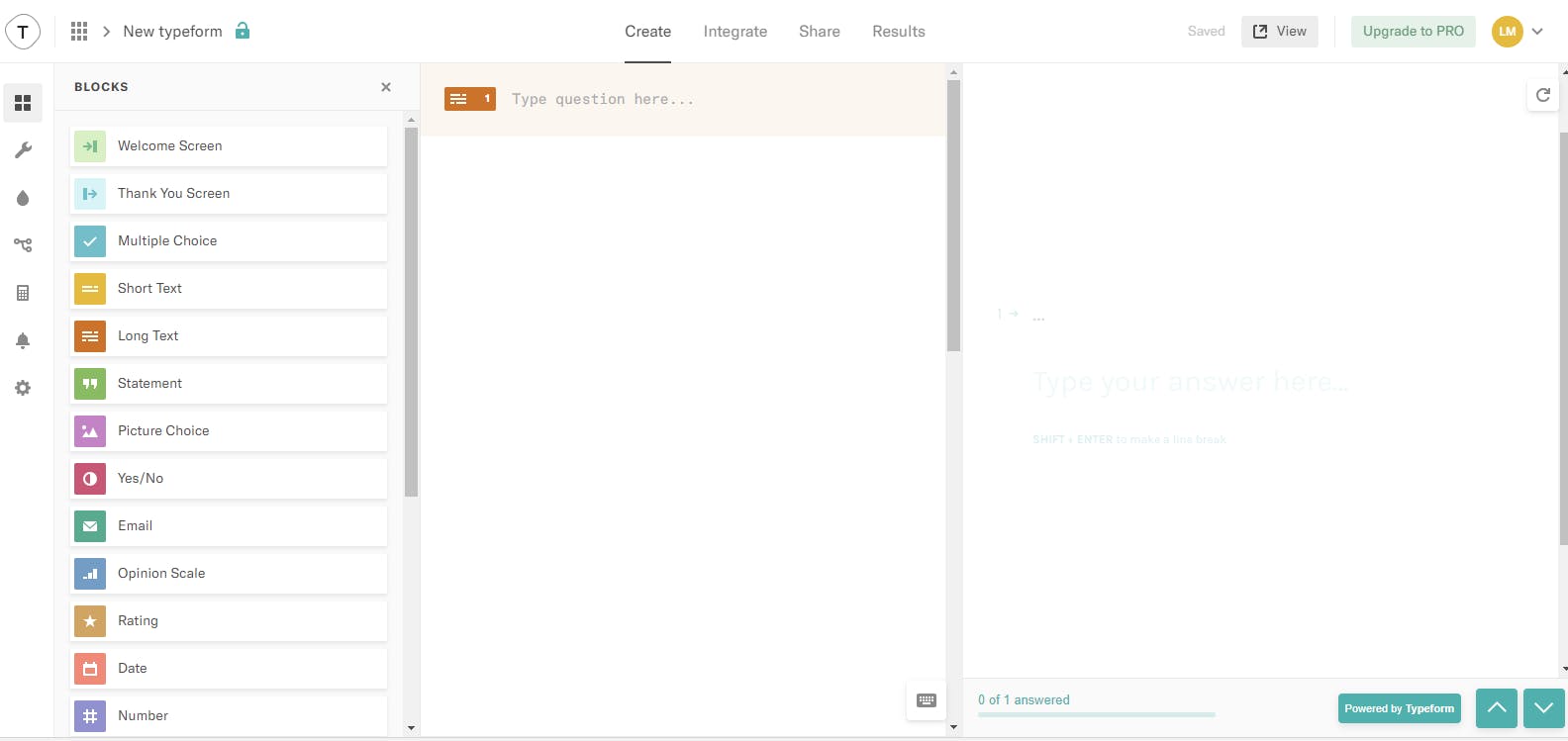
Task: Click the blocks list scrollbar thumb
Action: click(411, 313)
